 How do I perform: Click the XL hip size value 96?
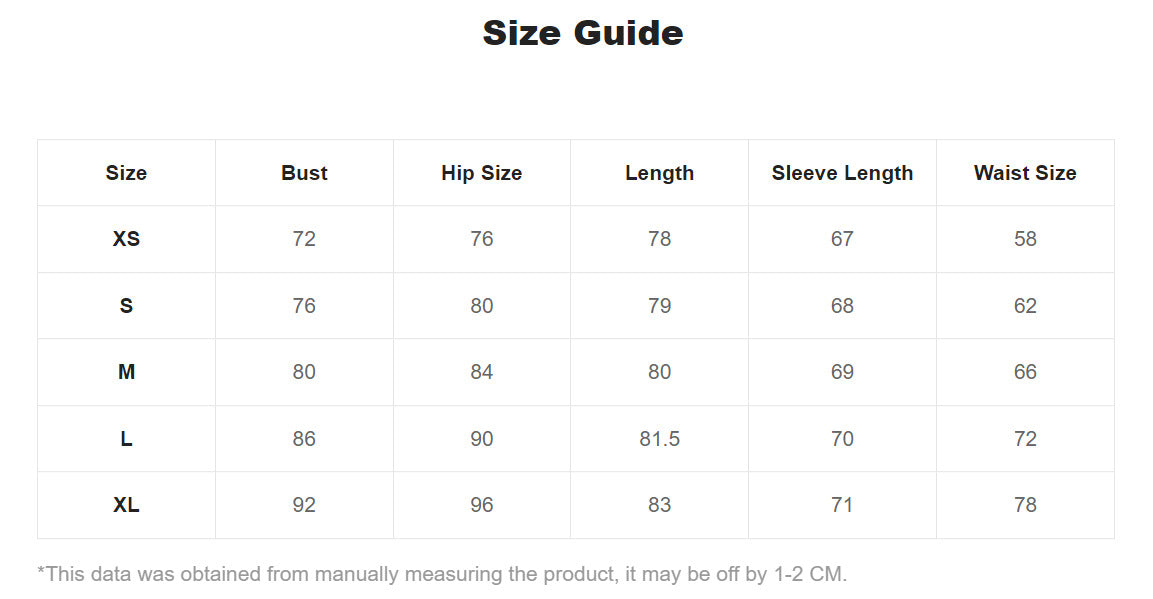[x=481, y=505]
